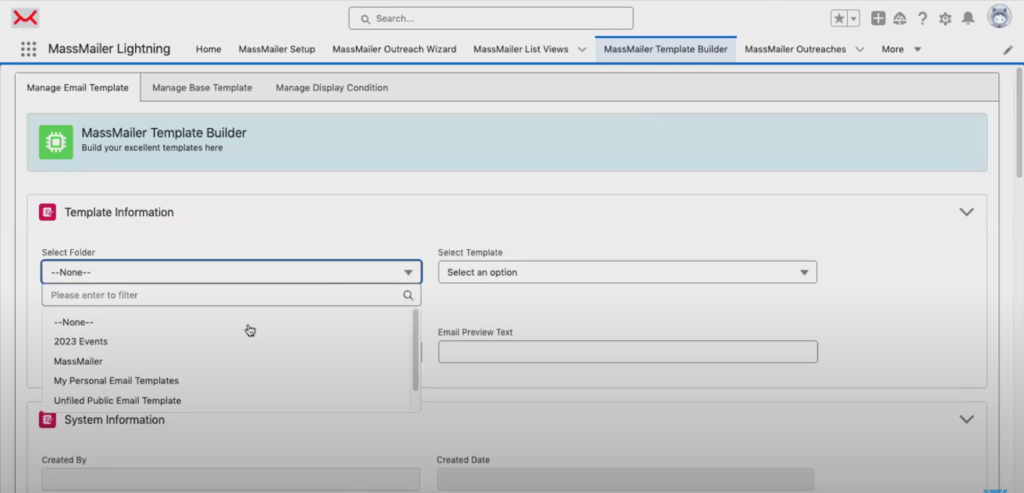Open the More navigation menu
1024x493 pixels.
click(x=901, y=49)
